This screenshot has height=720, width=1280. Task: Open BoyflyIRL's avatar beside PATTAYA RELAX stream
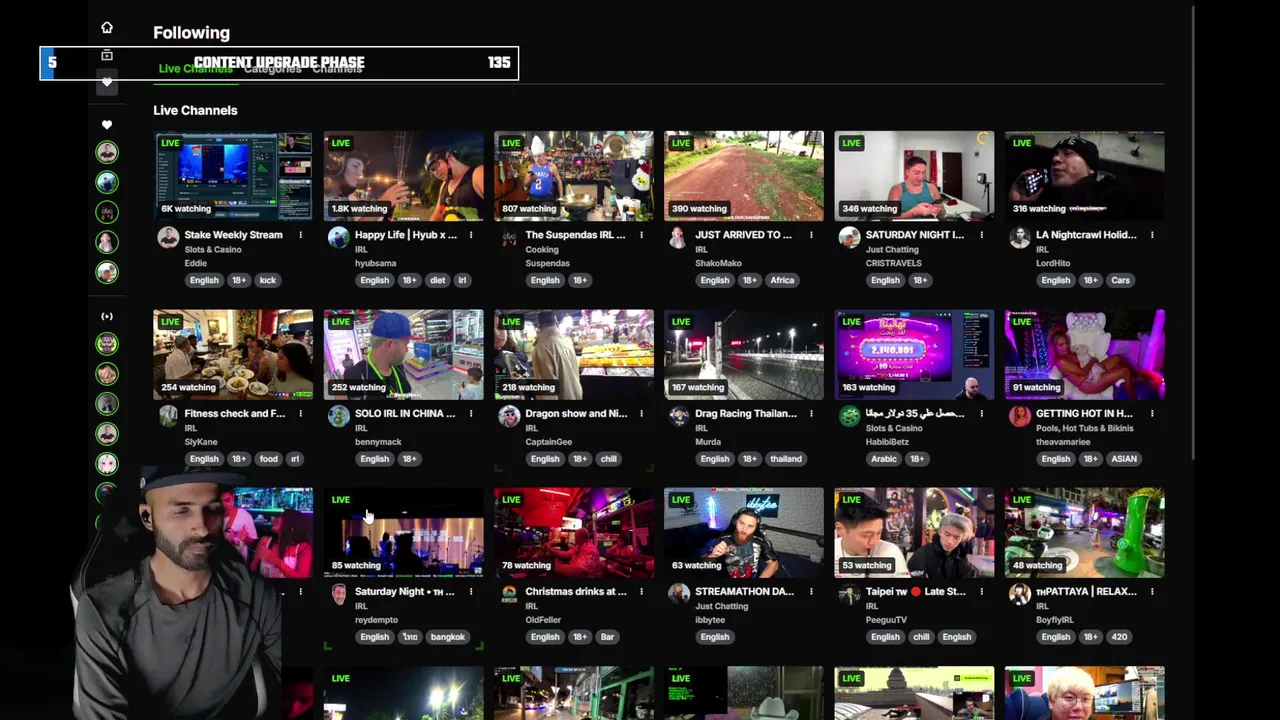1019,594
